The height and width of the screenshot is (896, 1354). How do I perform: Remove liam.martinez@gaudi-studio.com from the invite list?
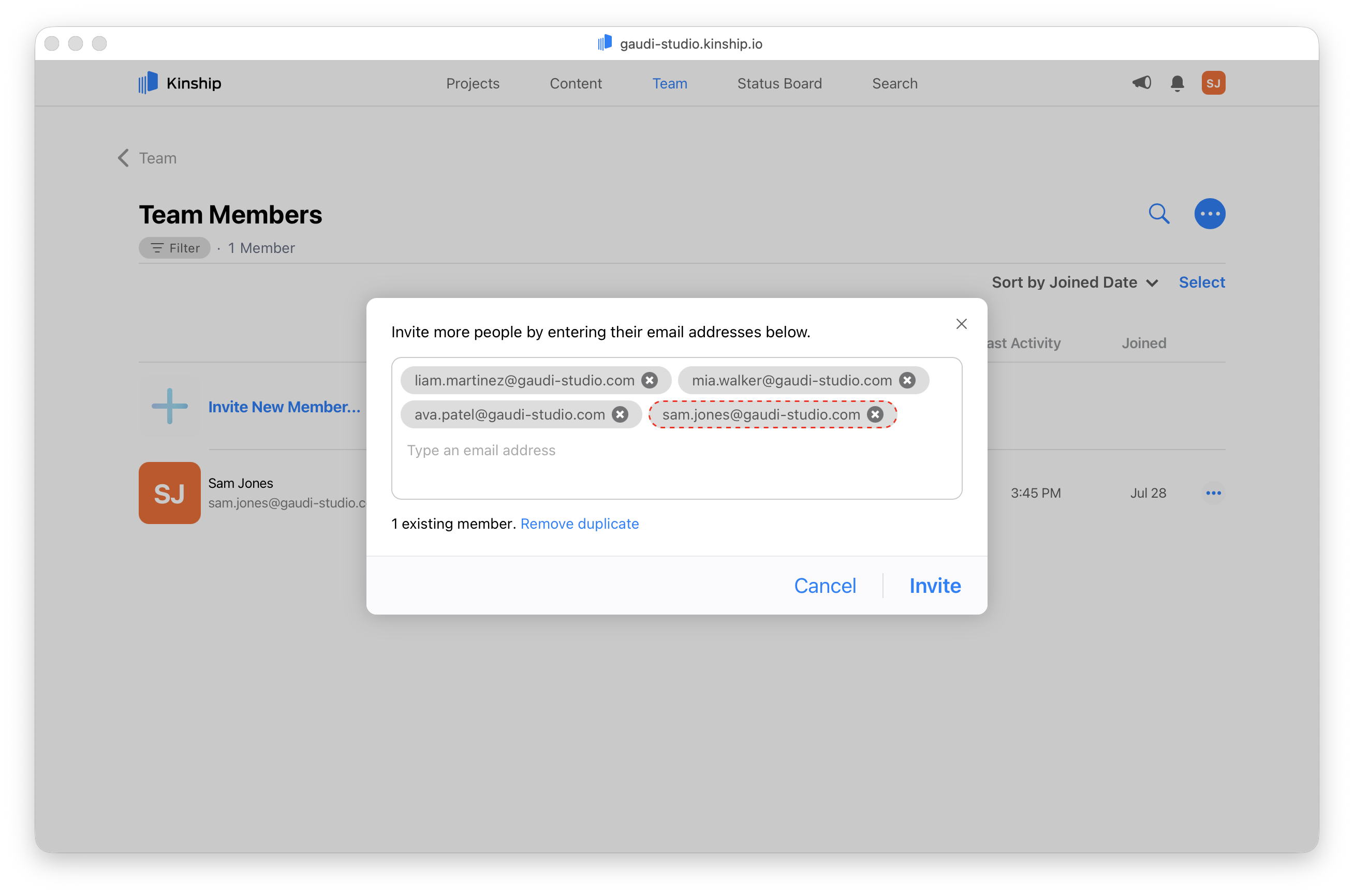pyautogui.click(x=649, y=380)
